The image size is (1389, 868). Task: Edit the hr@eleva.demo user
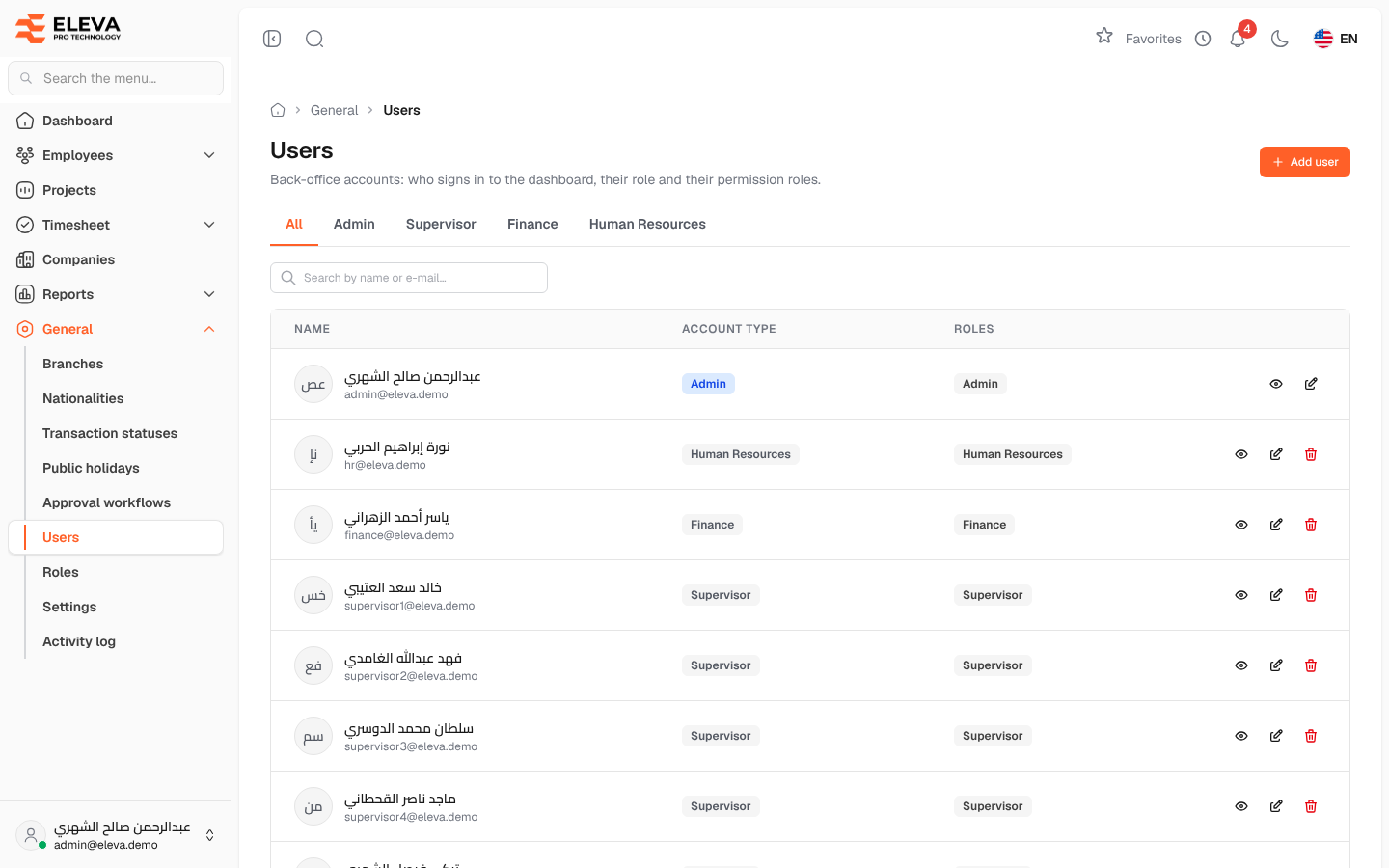click(x=1276, y=454)
